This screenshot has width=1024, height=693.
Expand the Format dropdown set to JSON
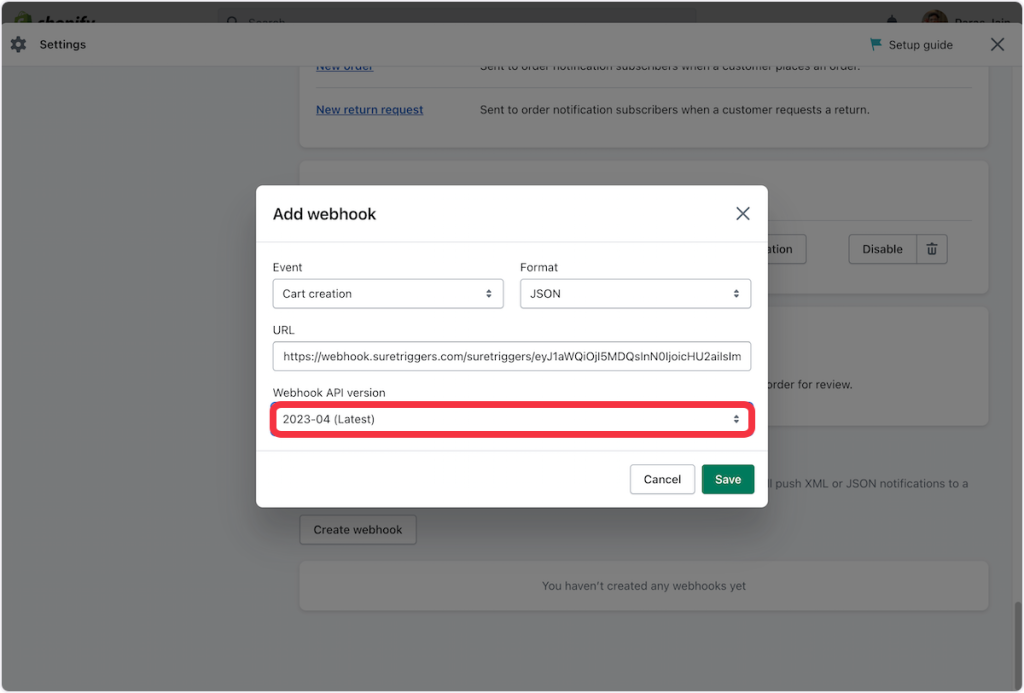click(x=635, y=294)
